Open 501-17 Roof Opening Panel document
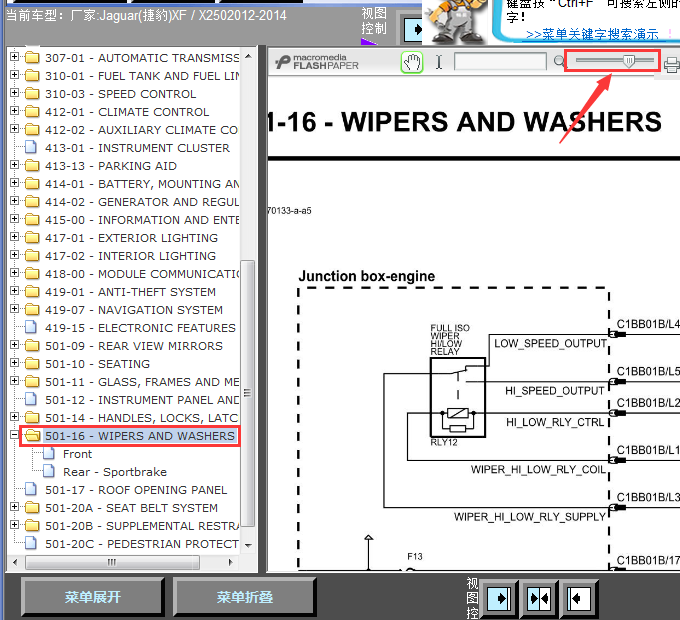Image resolution: width=680 pixels, height=620 pixels. [136, 490]
